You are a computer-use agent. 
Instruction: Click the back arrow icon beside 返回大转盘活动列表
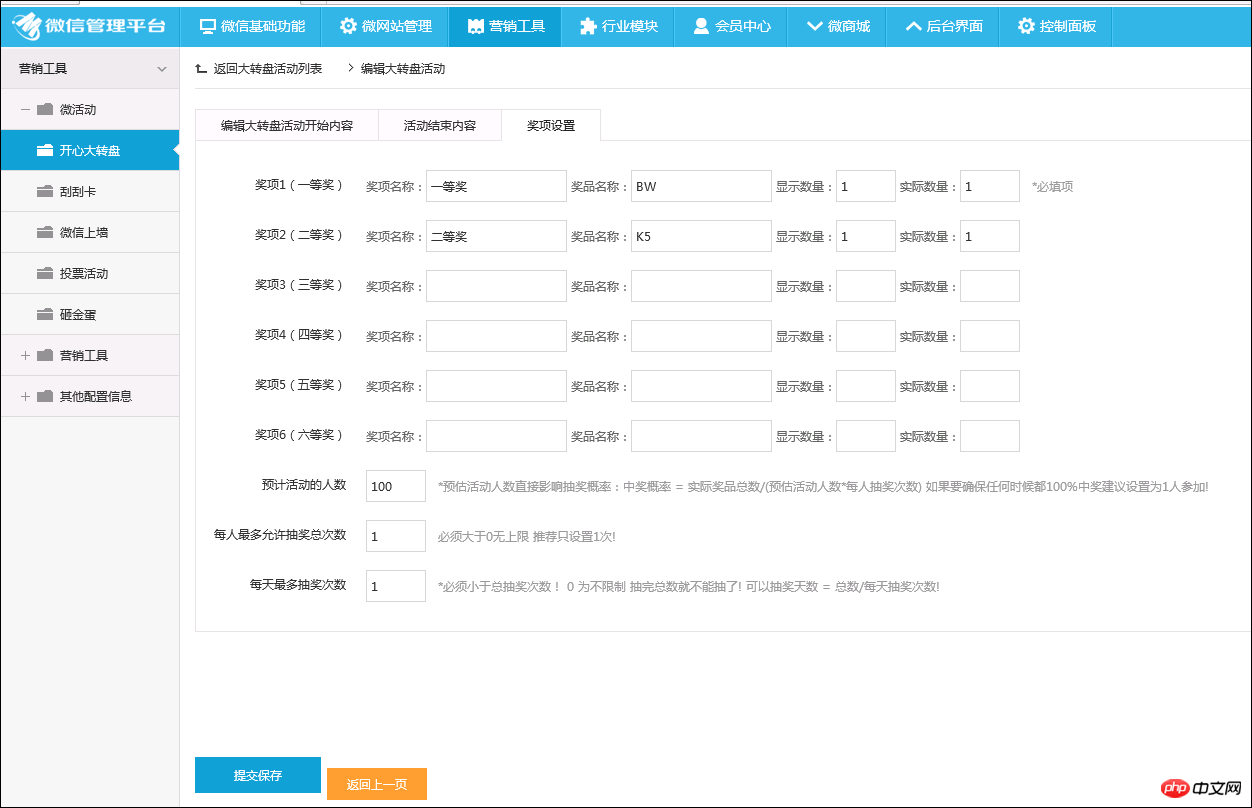pos(201,69)
